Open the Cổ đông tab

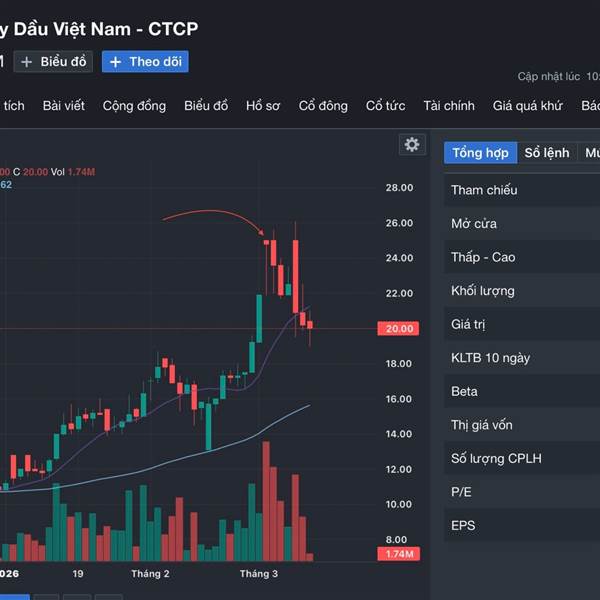click(323, 106)
